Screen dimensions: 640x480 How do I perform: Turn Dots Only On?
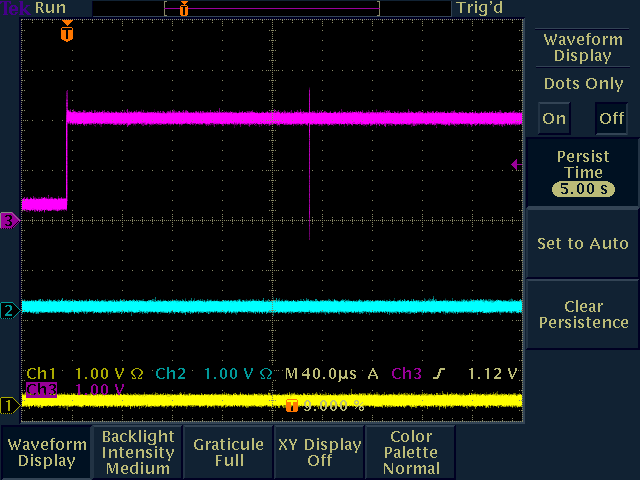[x=554, y=118]
